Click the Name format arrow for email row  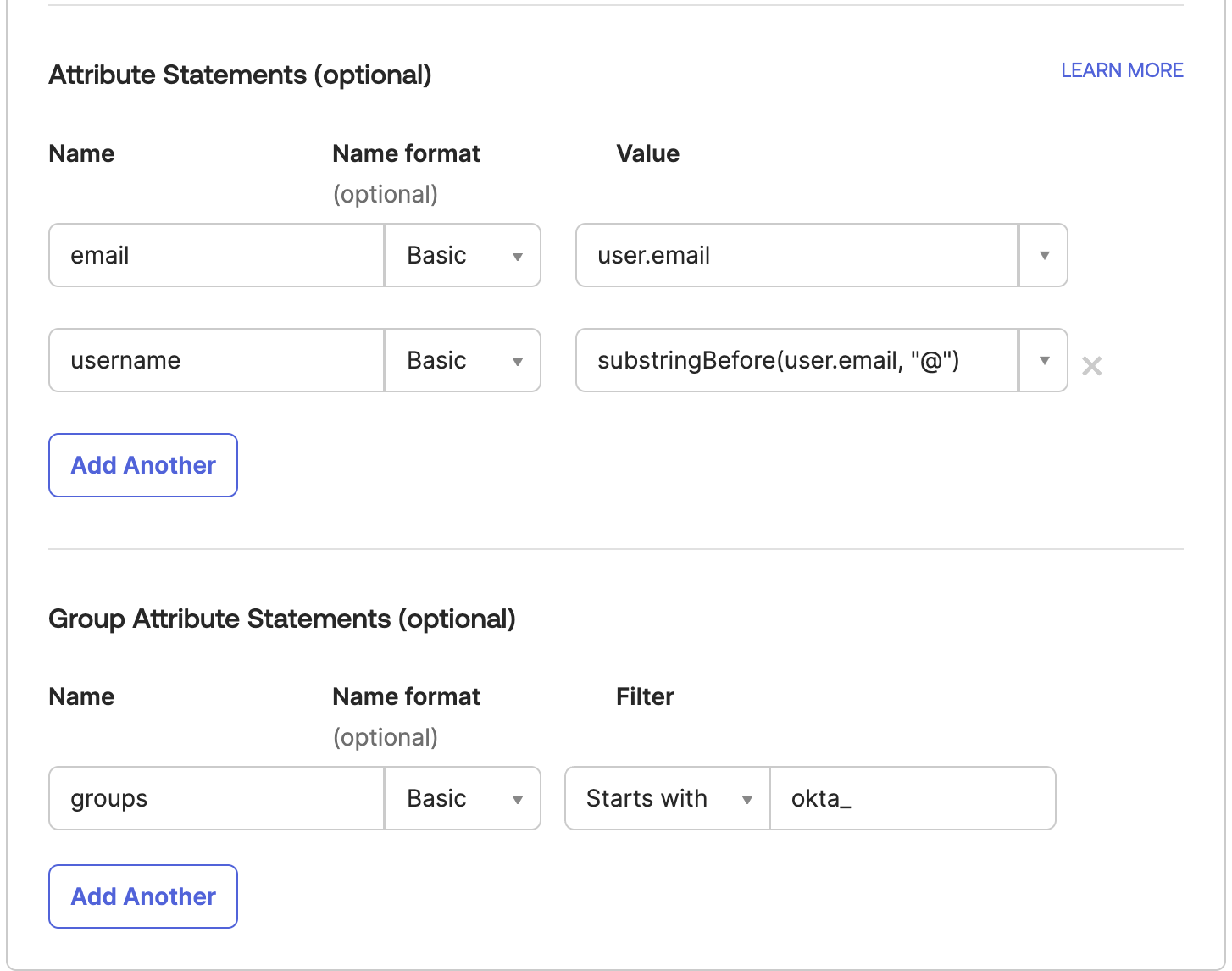pyautogui.click(x=518, y=255)
